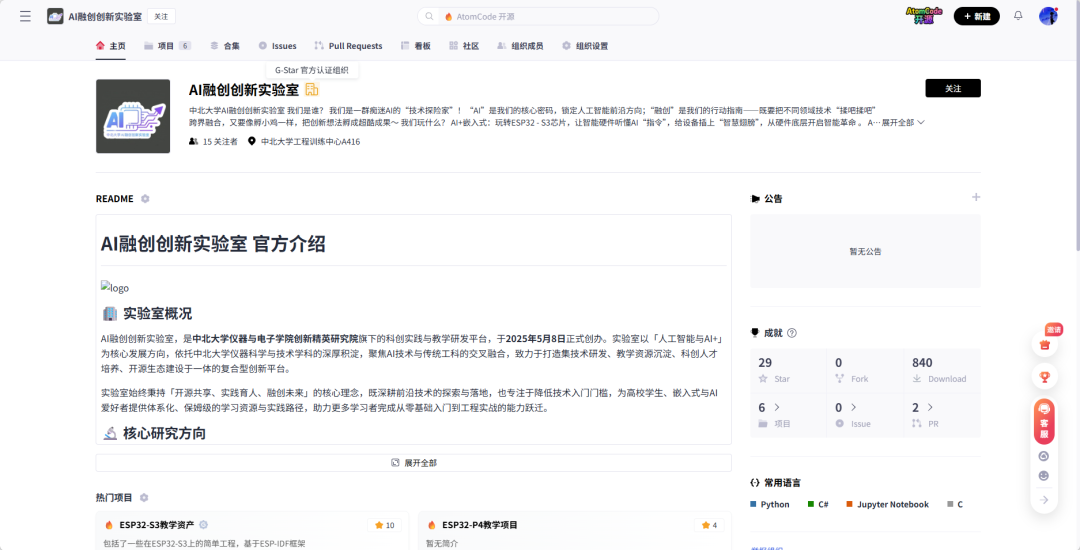
Task: Click the G-Star certified organization badge
Action: tap(312, 89)
